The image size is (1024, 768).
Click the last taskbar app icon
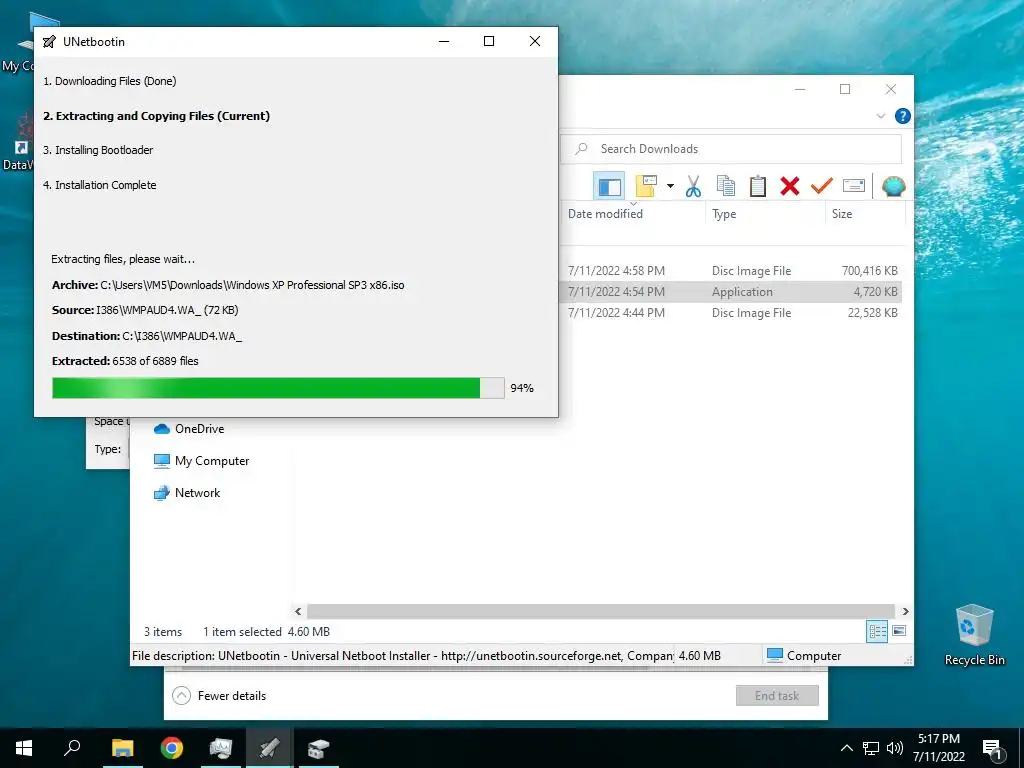click(319, 748)
